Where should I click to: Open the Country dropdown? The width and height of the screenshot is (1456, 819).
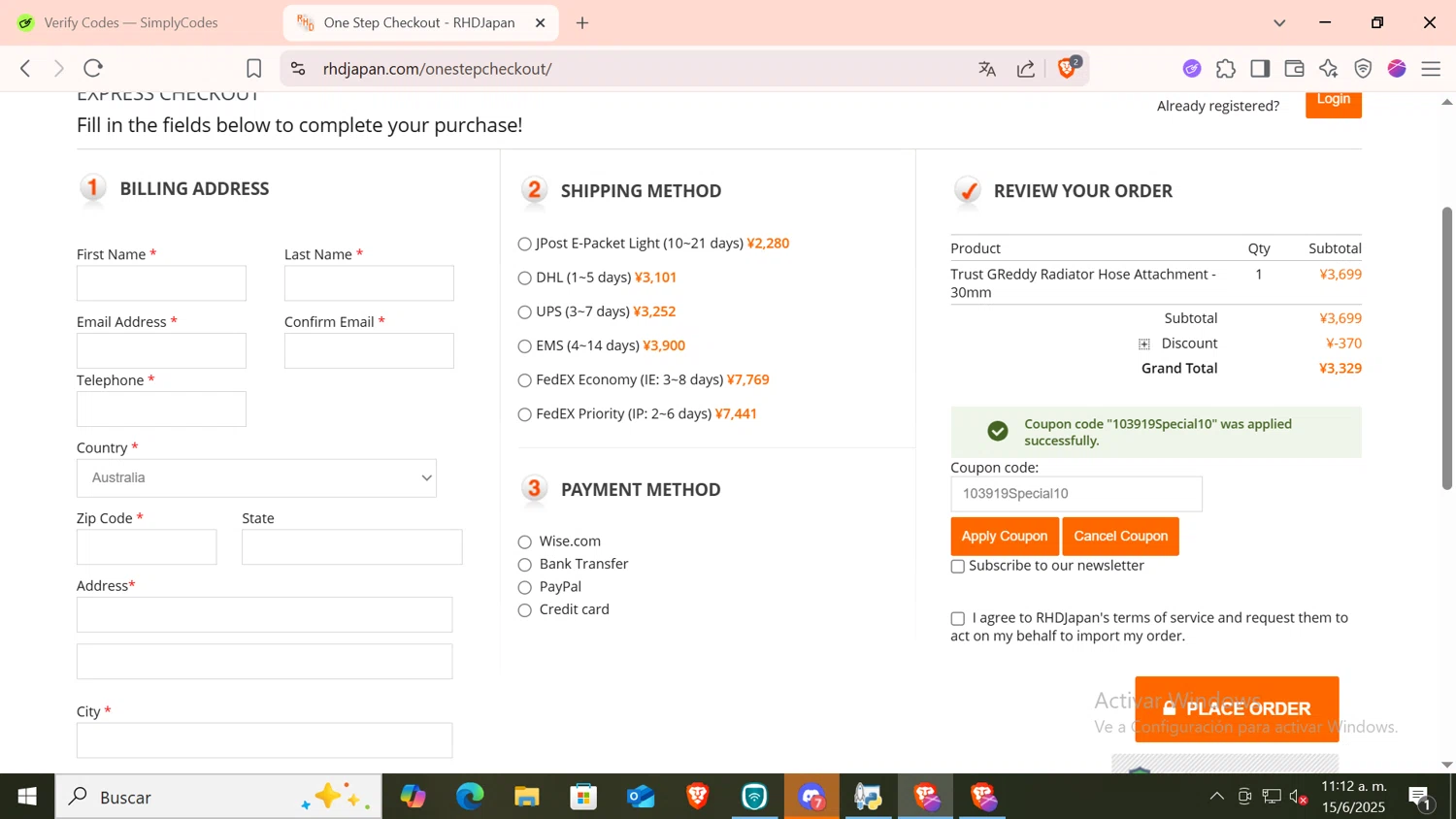click(256, 477)
